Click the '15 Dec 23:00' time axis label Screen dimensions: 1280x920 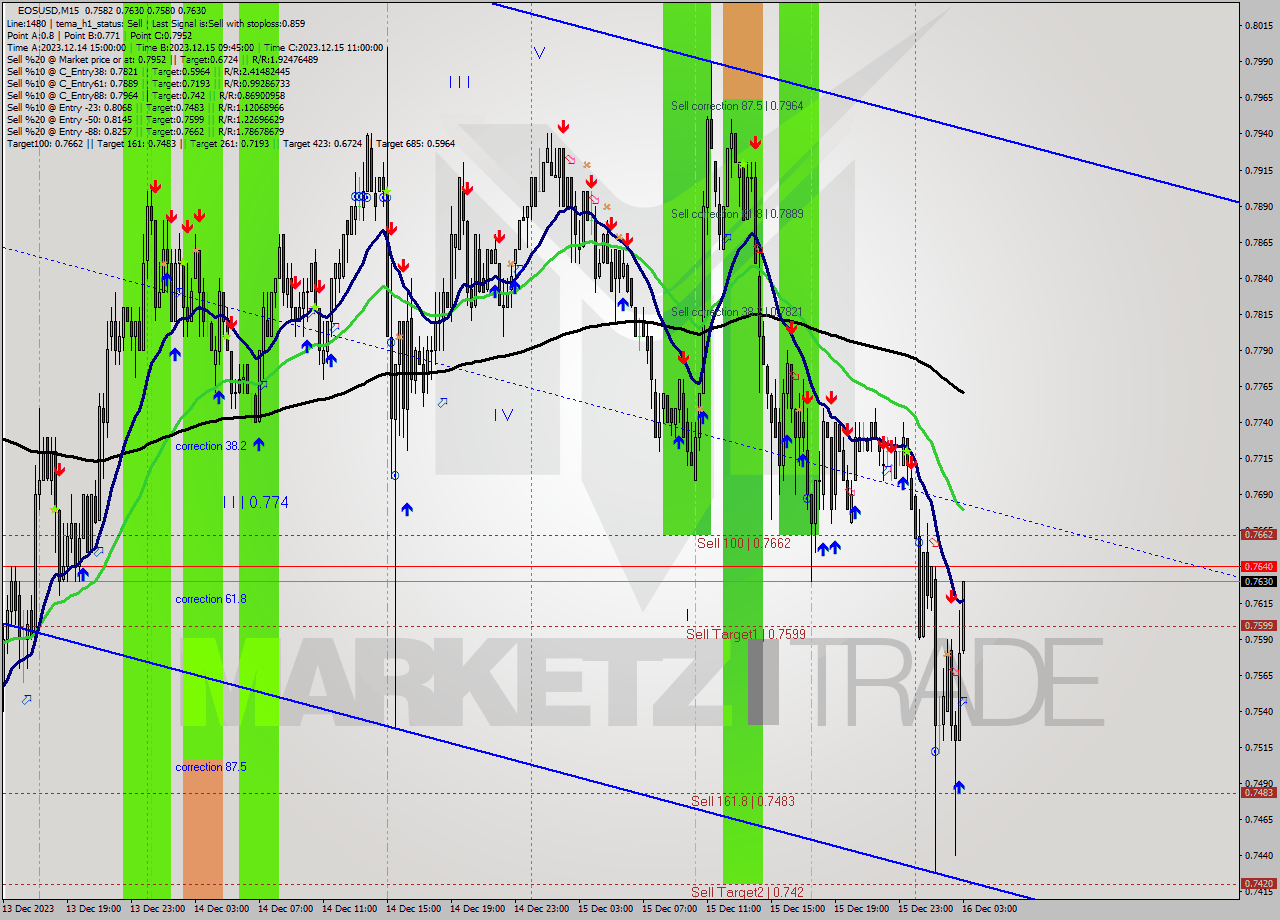point(925,909)
